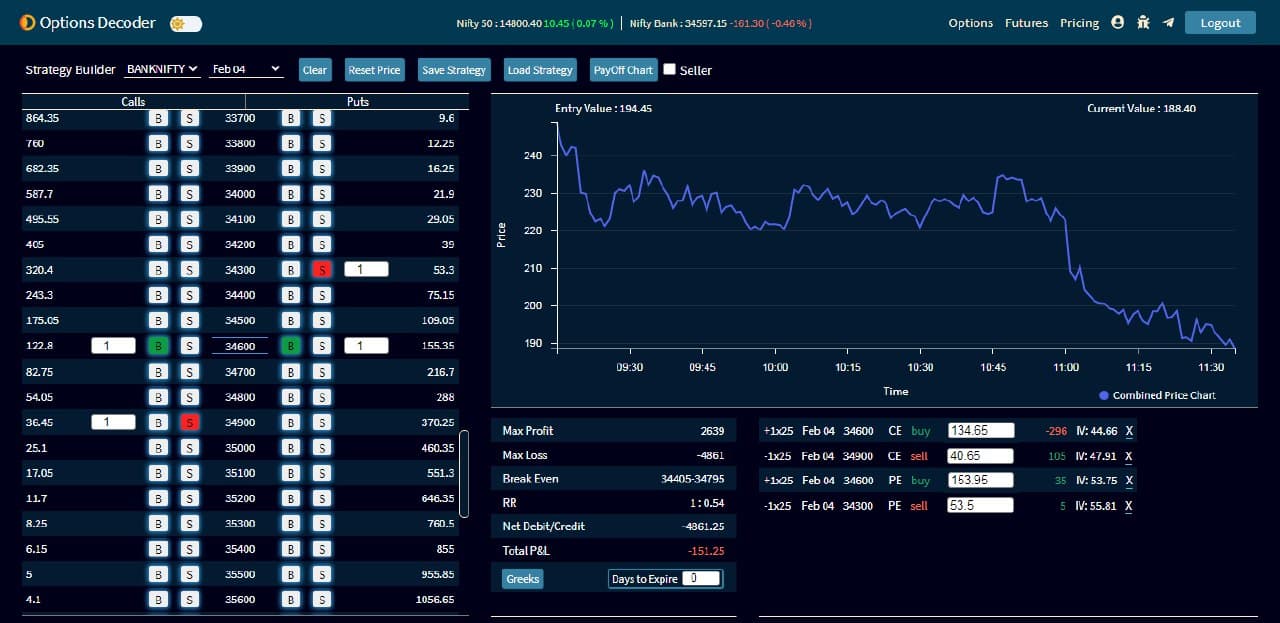Click call Sell button for strike 35000

point(188,447)
